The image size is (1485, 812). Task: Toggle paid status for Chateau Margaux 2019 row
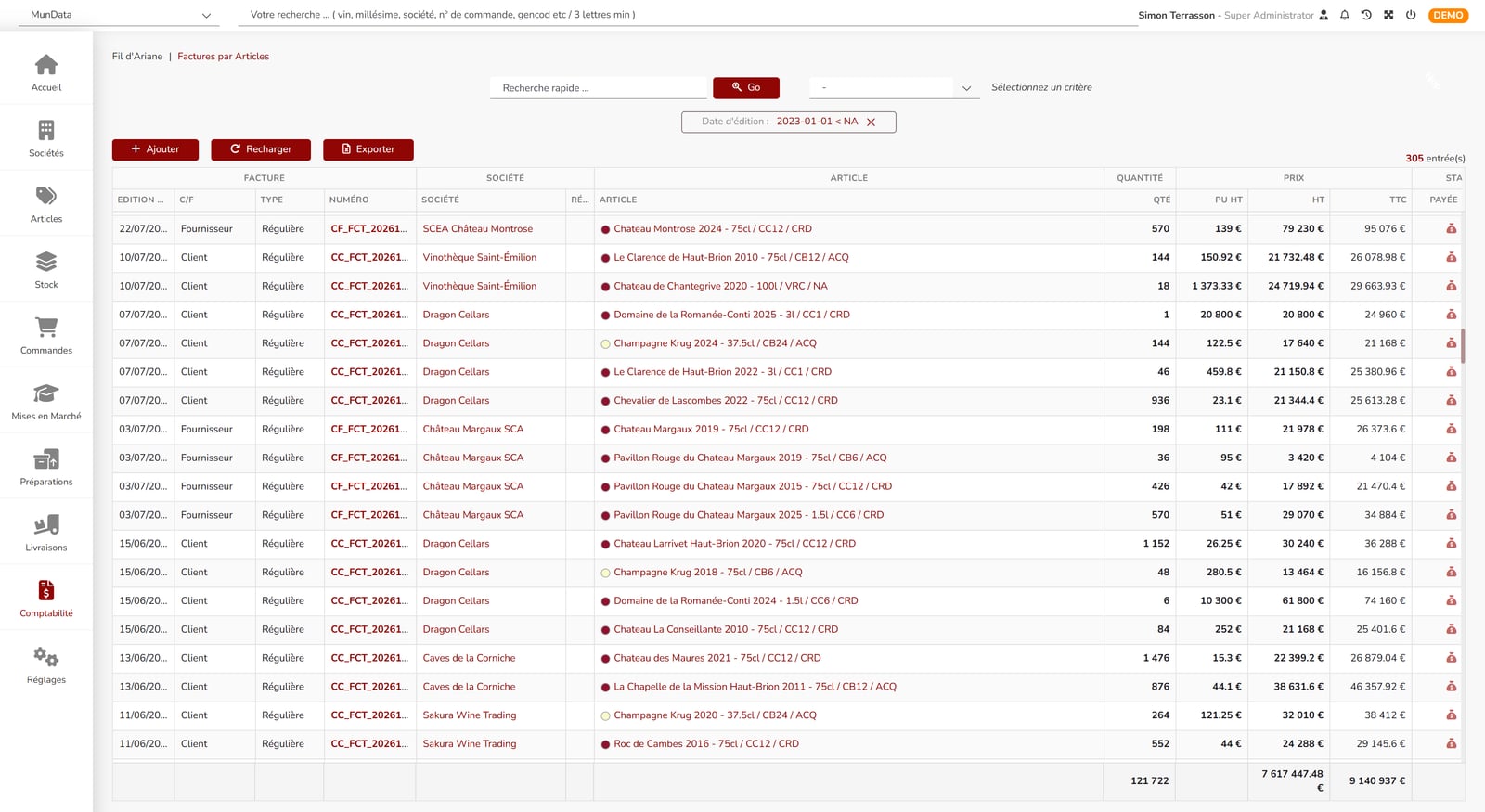coord(1452,429)
